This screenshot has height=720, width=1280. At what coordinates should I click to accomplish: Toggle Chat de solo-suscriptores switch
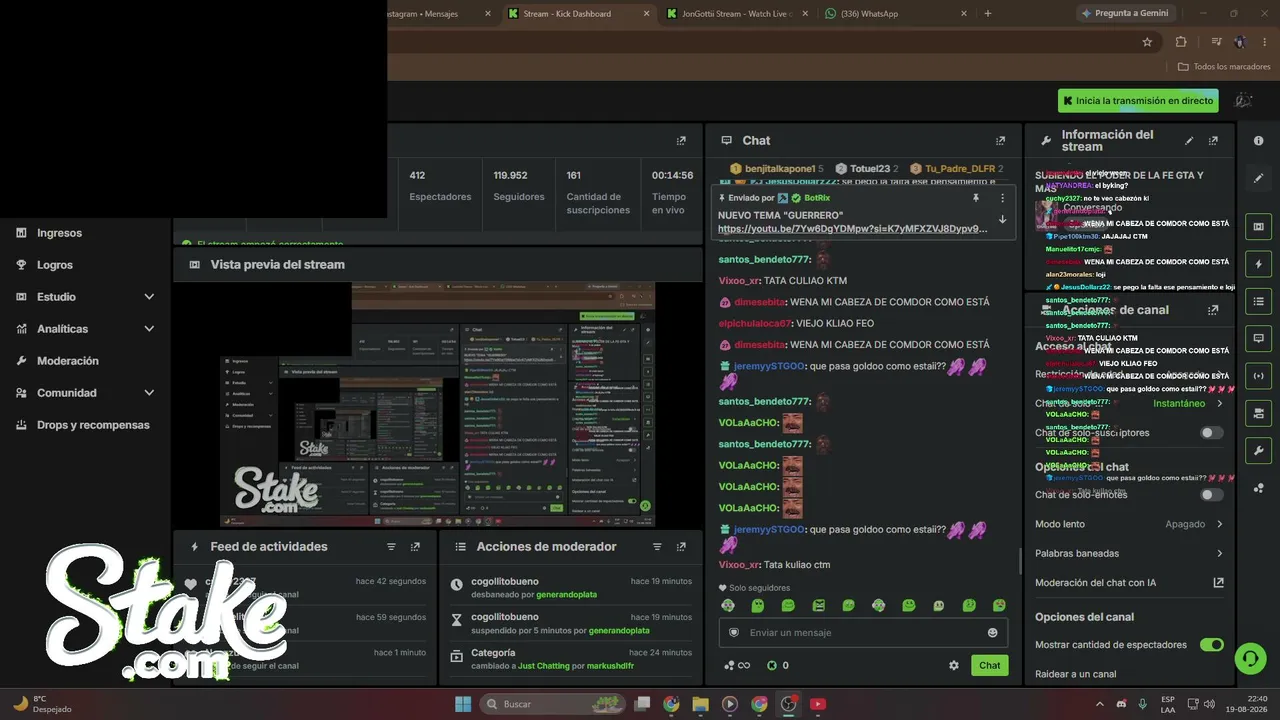point(1211,433)
